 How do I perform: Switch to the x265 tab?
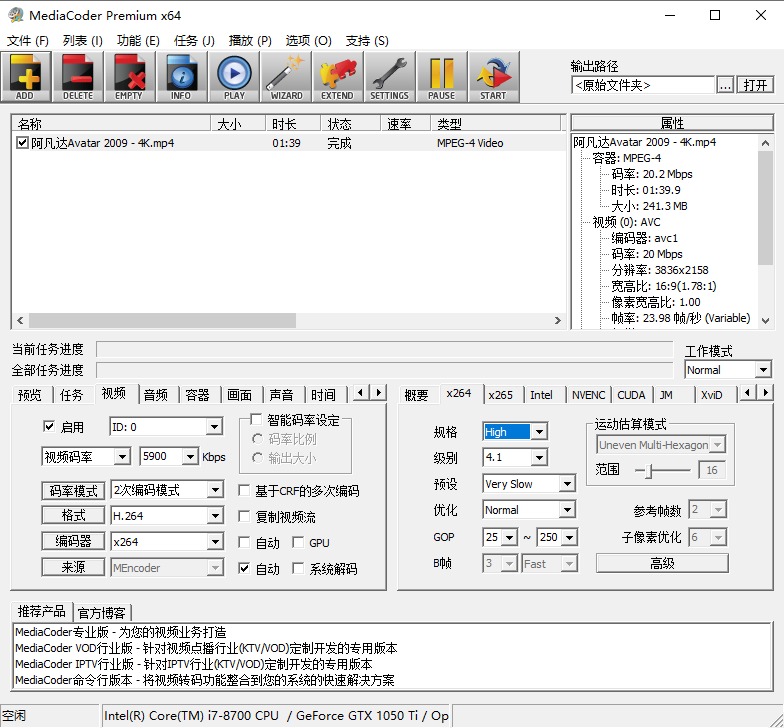click(x=500, y=395)
